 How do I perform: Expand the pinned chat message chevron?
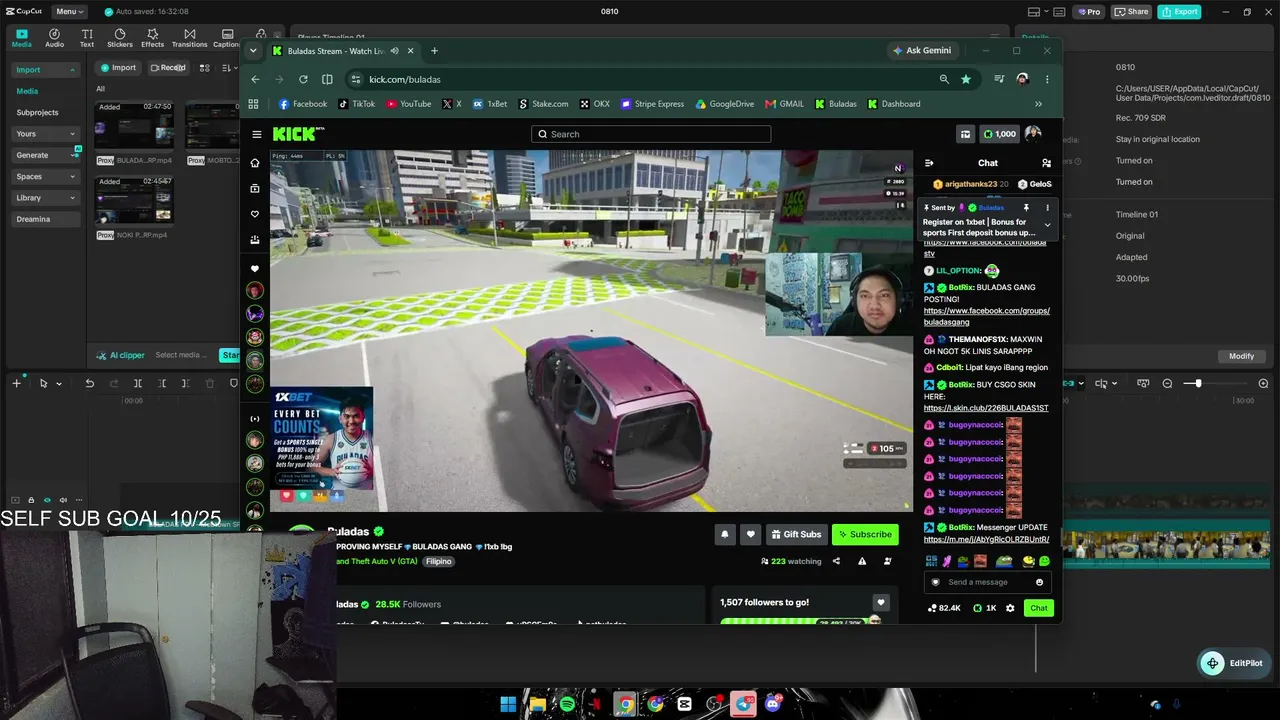click(x=1047, y=225)
